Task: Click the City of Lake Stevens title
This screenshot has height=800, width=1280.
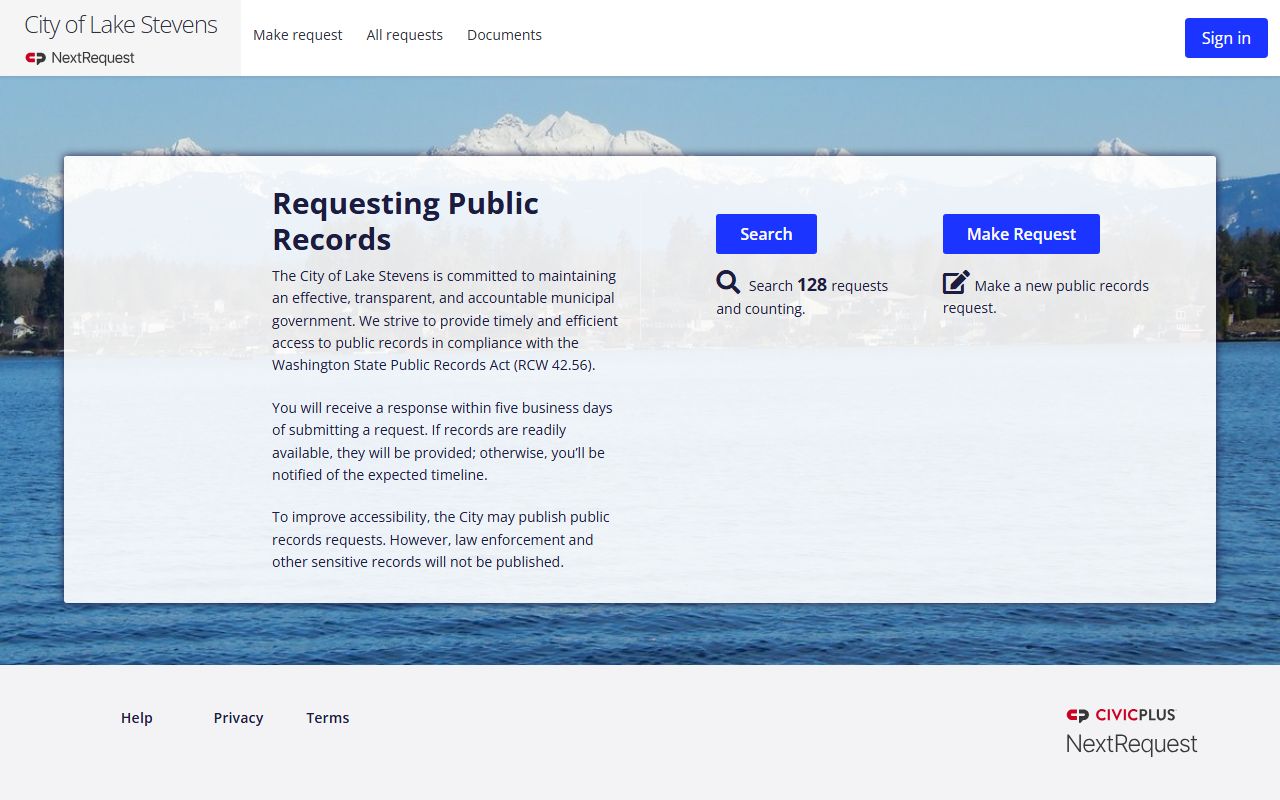Action: coord(121,25)
